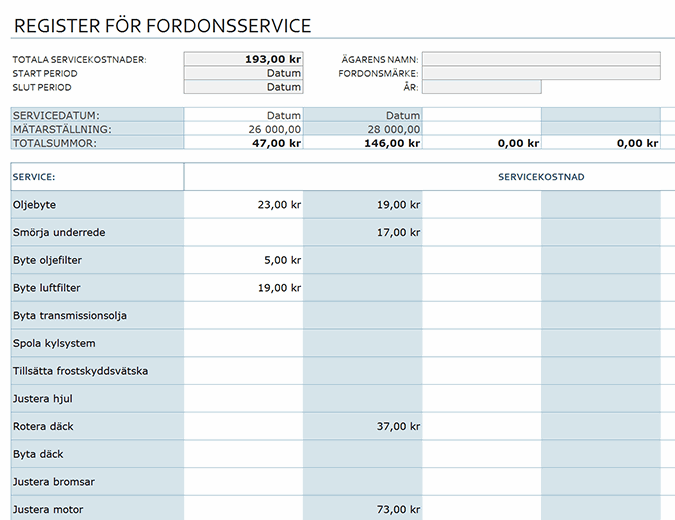
Task: Select the Oljebyte 23,00 kr cost cell
Action: tap(243, 204)
